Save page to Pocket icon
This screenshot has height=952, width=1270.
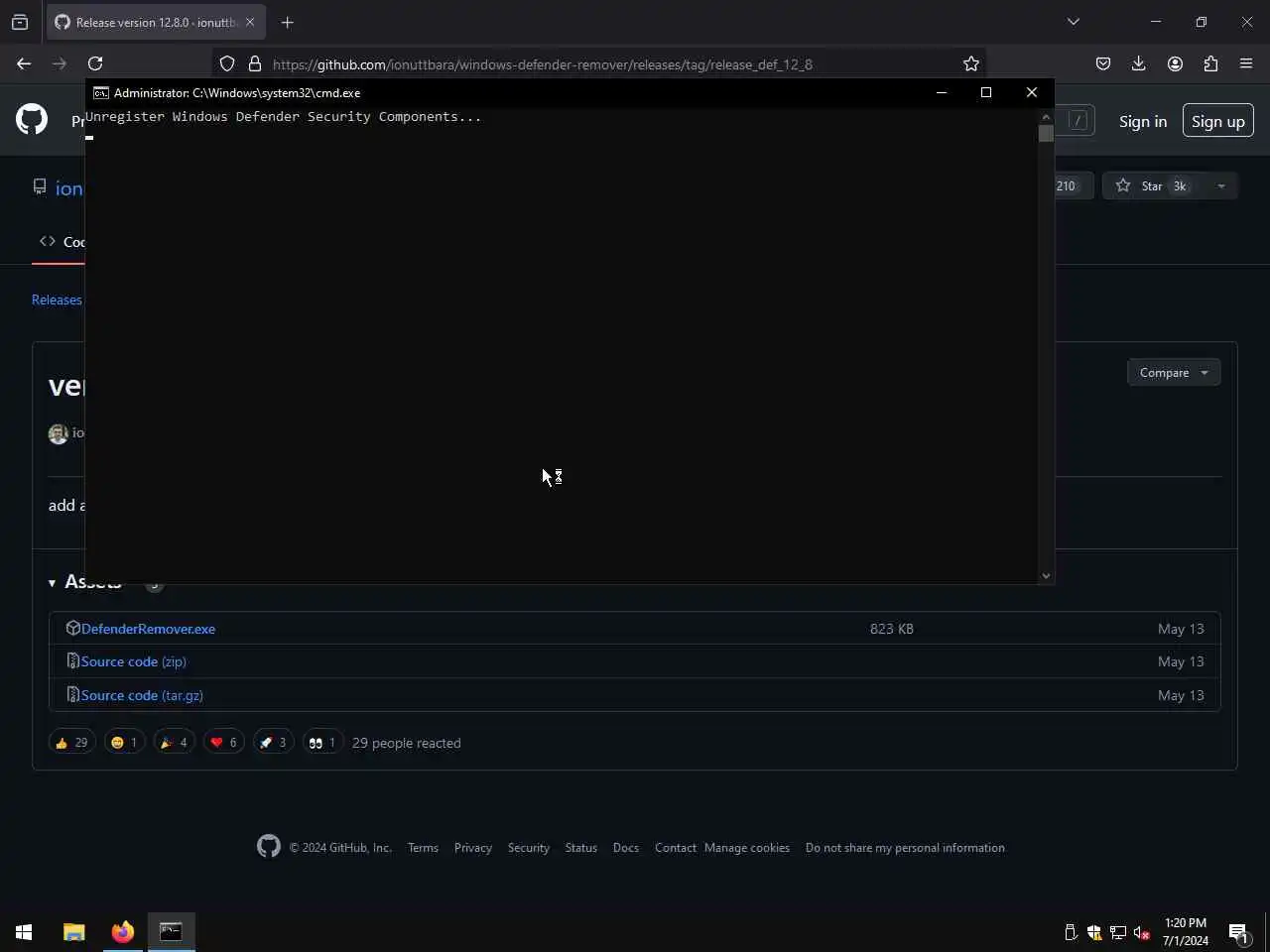point(1103,63)
